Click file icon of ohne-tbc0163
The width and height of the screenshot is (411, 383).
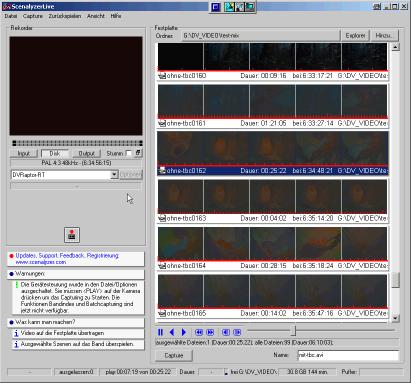click(x=162, y=219)
